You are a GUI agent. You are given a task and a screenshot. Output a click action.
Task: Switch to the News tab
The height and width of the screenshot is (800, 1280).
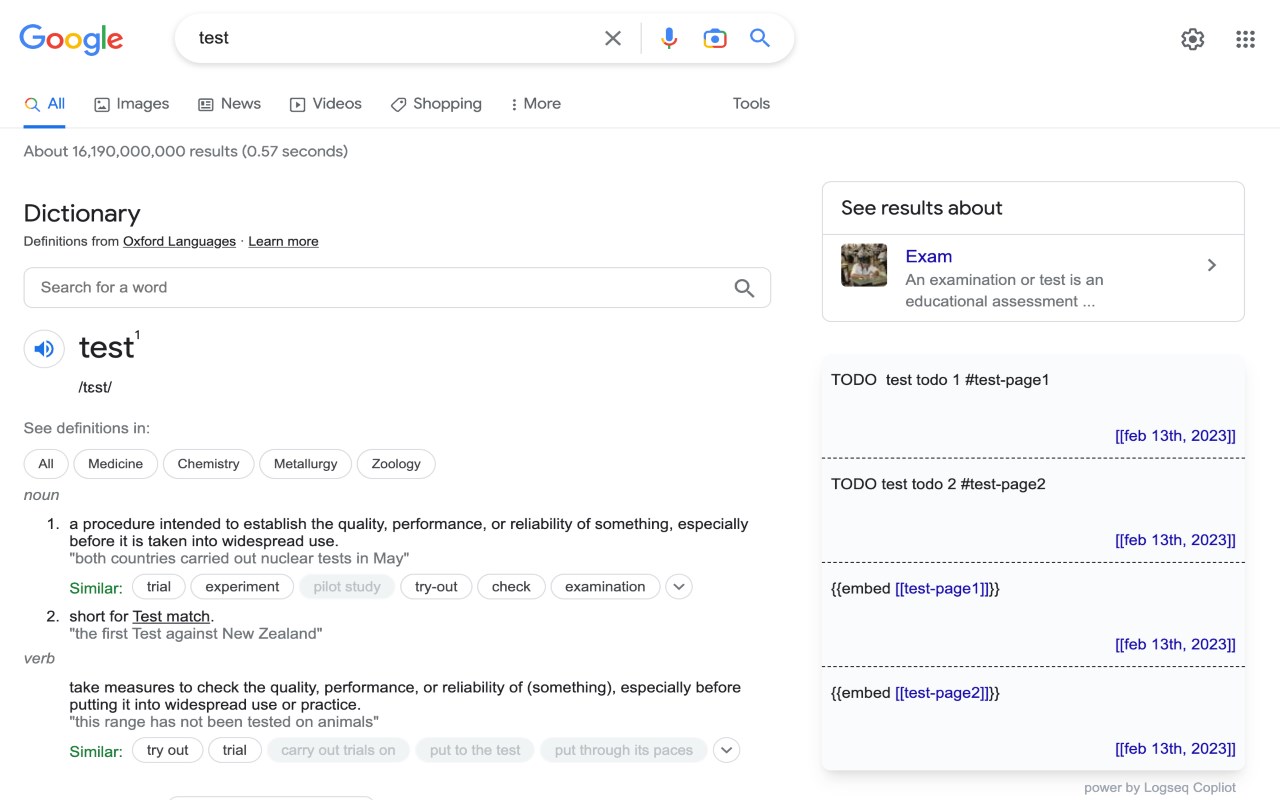[x=229, y=104]
